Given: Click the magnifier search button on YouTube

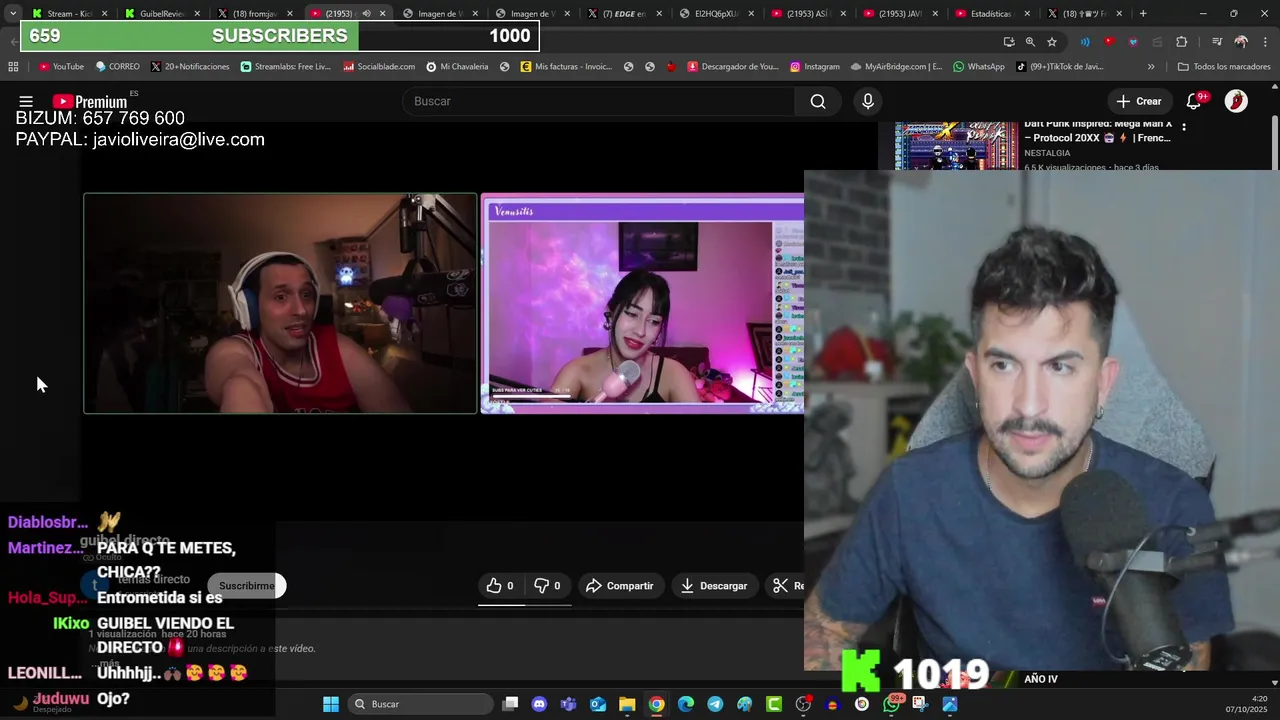Looking at the screenshot, I should pos(818,101).
